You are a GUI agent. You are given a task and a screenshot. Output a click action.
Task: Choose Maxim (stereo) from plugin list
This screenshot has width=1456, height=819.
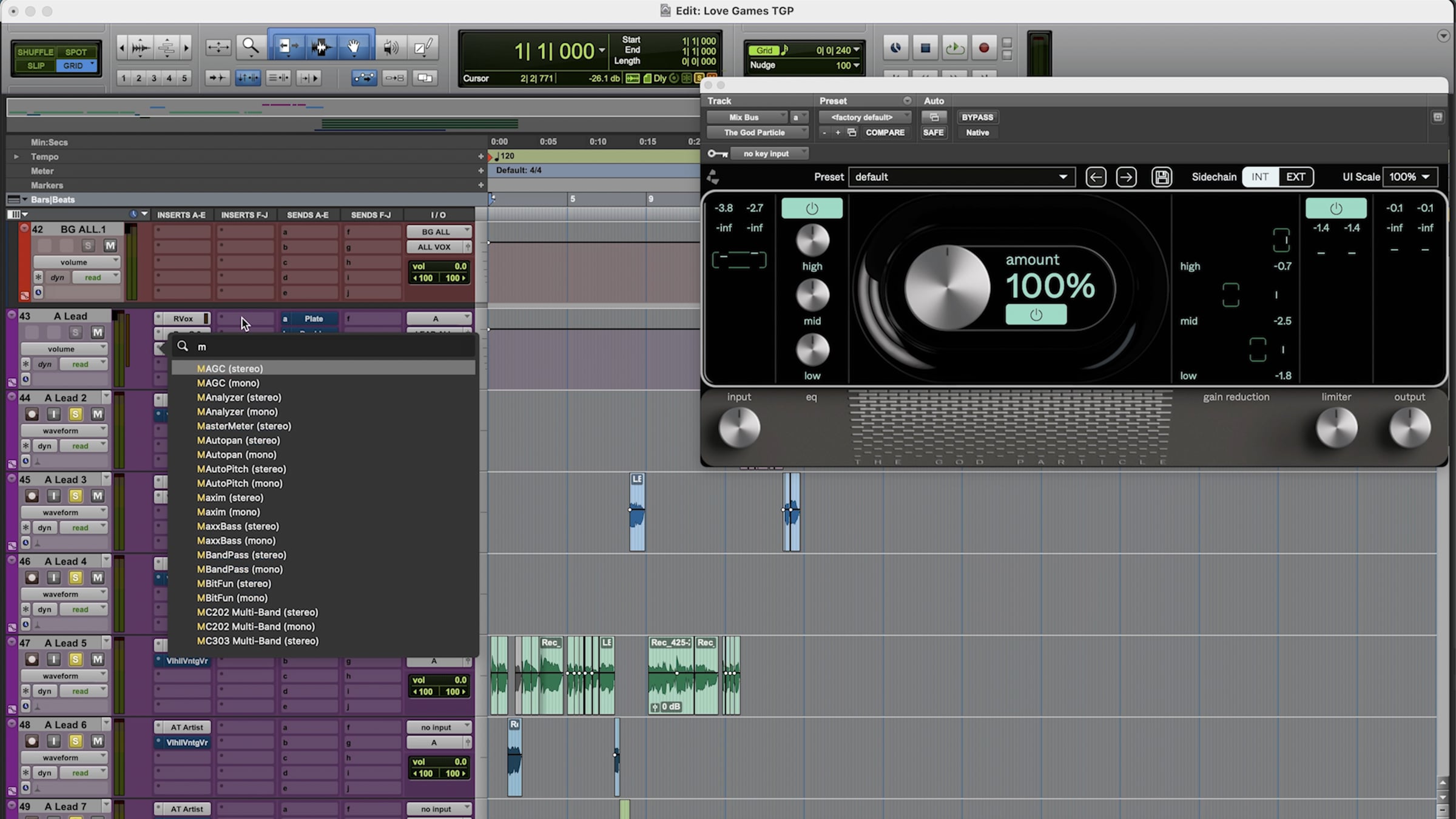click(230, 497)
